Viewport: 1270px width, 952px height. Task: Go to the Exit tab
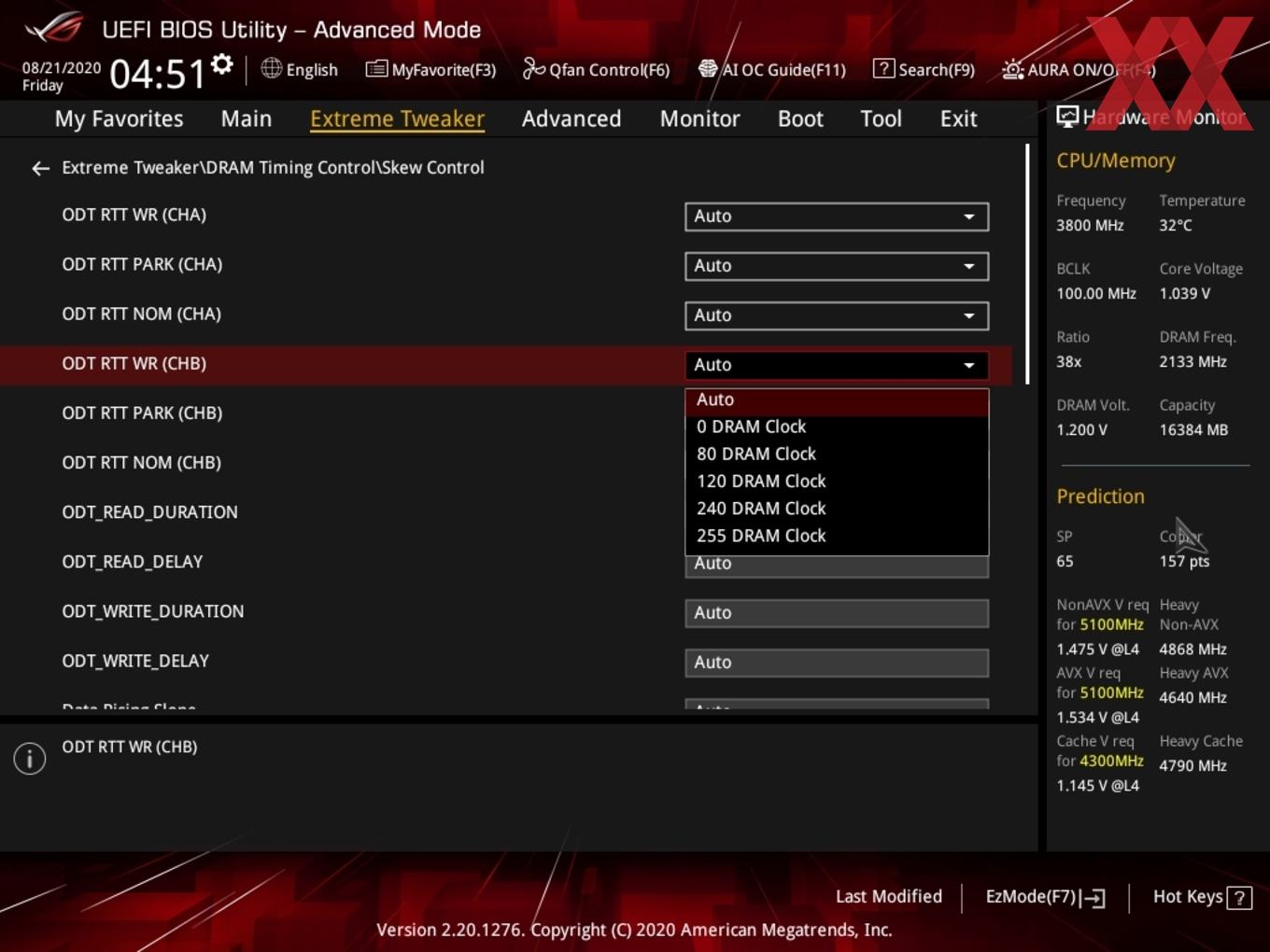pyautogui.click(x=958, y=119)
